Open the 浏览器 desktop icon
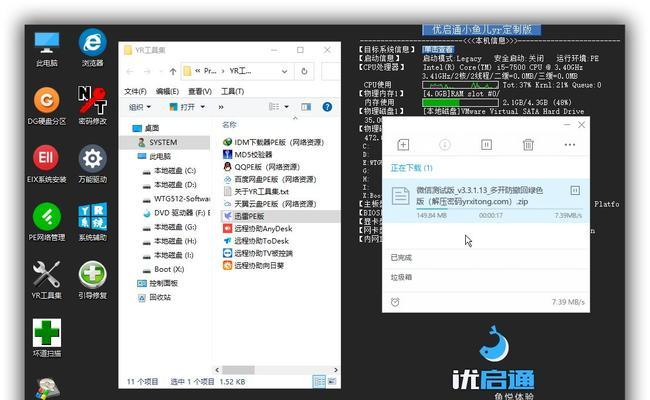The height and width of the screenshot is (400, 650). point(92,48)
